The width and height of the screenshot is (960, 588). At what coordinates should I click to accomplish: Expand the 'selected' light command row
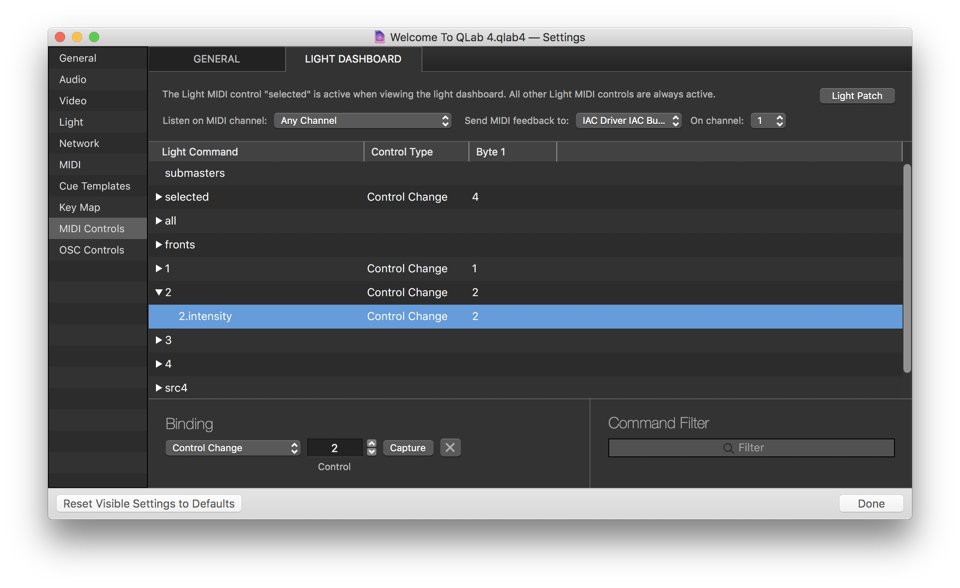coord(159,197)
